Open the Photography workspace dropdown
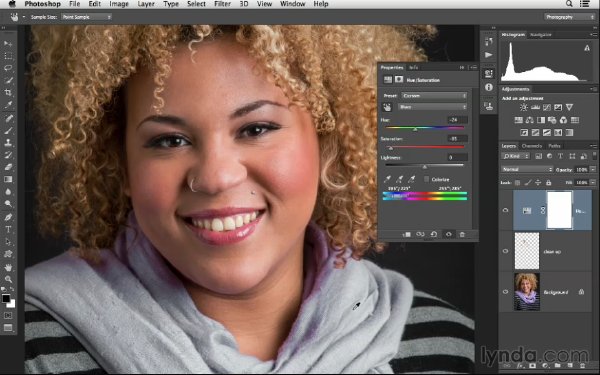The height and width of the screenshot is (375, 600). (570, 17)
